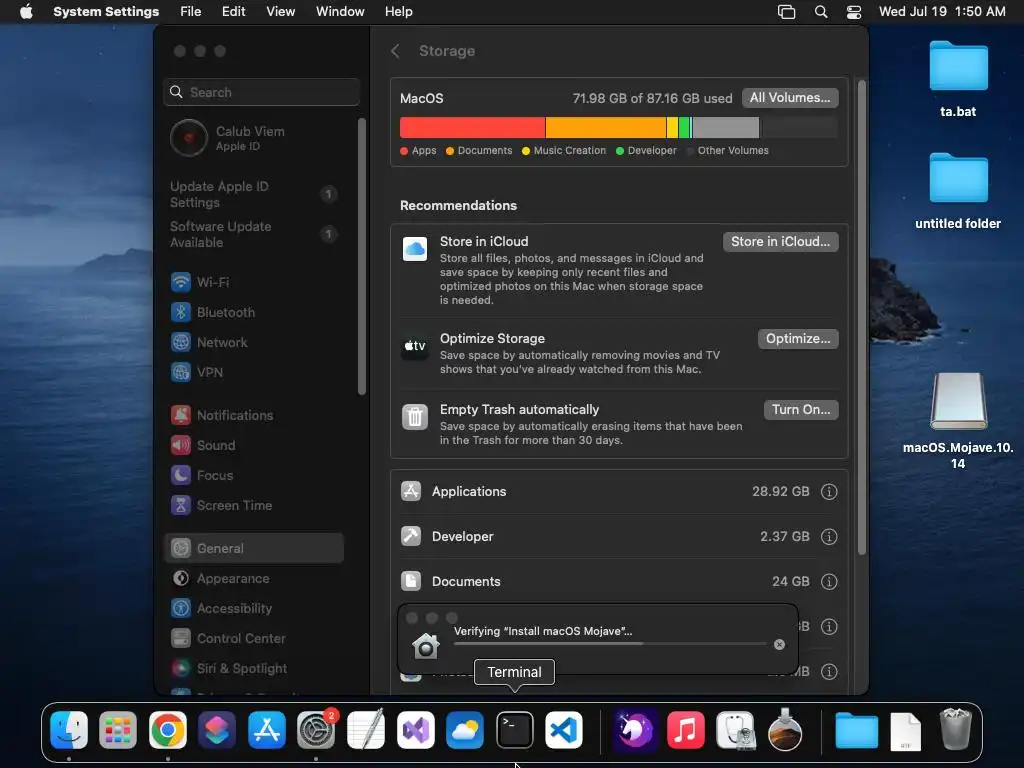Click the 28.92 GB Applications size
1024x768 pixels.
pyautogui.click(x=780, y=492)
